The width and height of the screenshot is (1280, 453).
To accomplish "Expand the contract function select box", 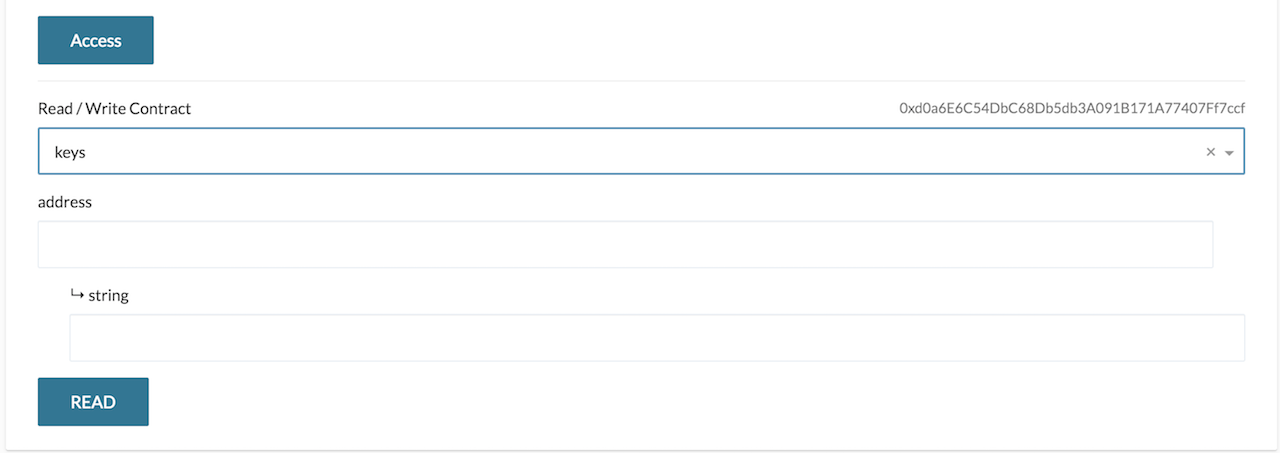I will pyautogui.click(x=640, y=152).
